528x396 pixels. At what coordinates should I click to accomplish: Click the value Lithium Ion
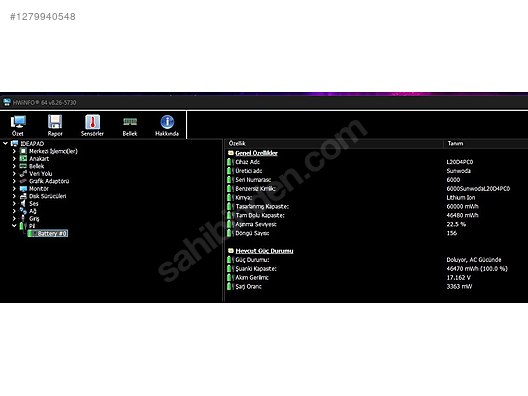point(461,197)
